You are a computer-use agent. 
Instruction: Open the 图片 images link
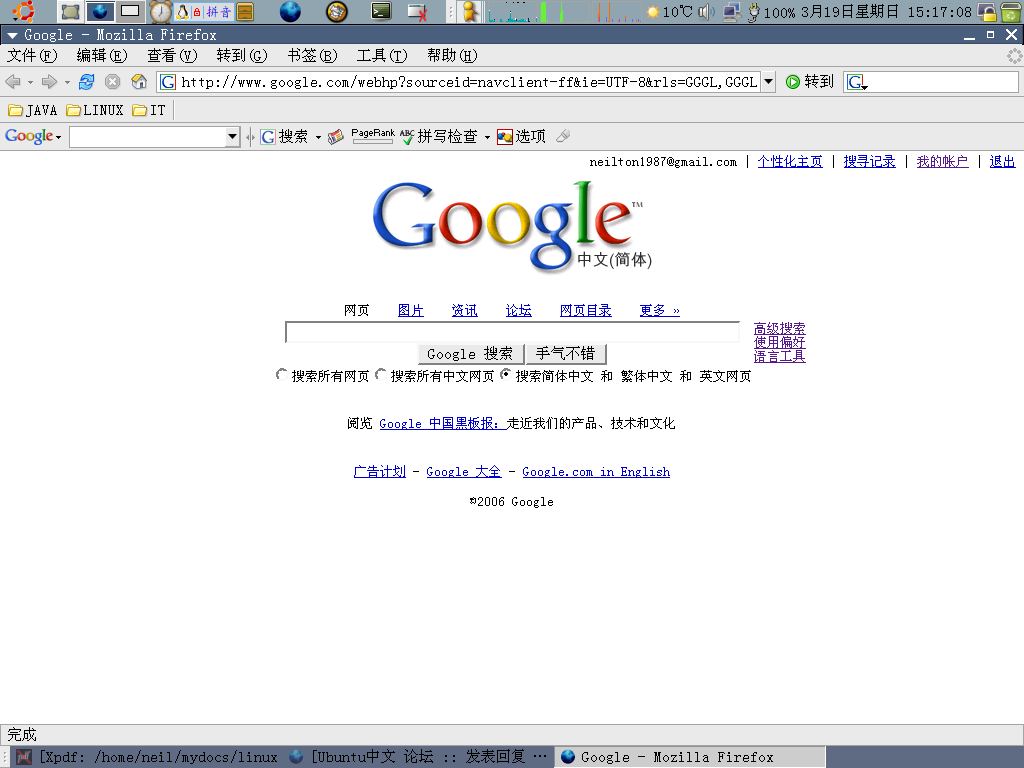pos(411,310)
